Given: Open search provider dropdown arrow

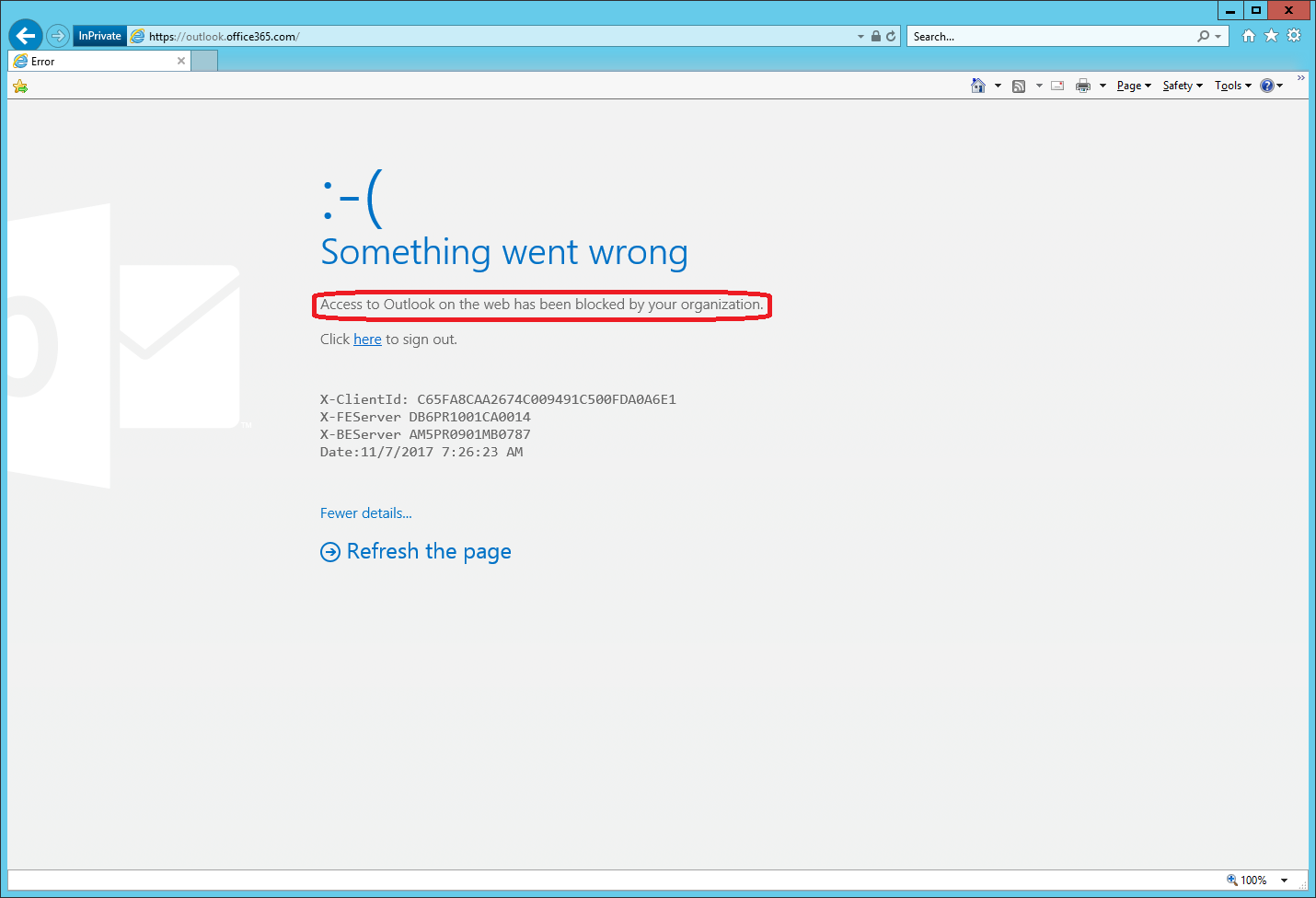Looking at the screenshot, I should tap(1218, 37).
